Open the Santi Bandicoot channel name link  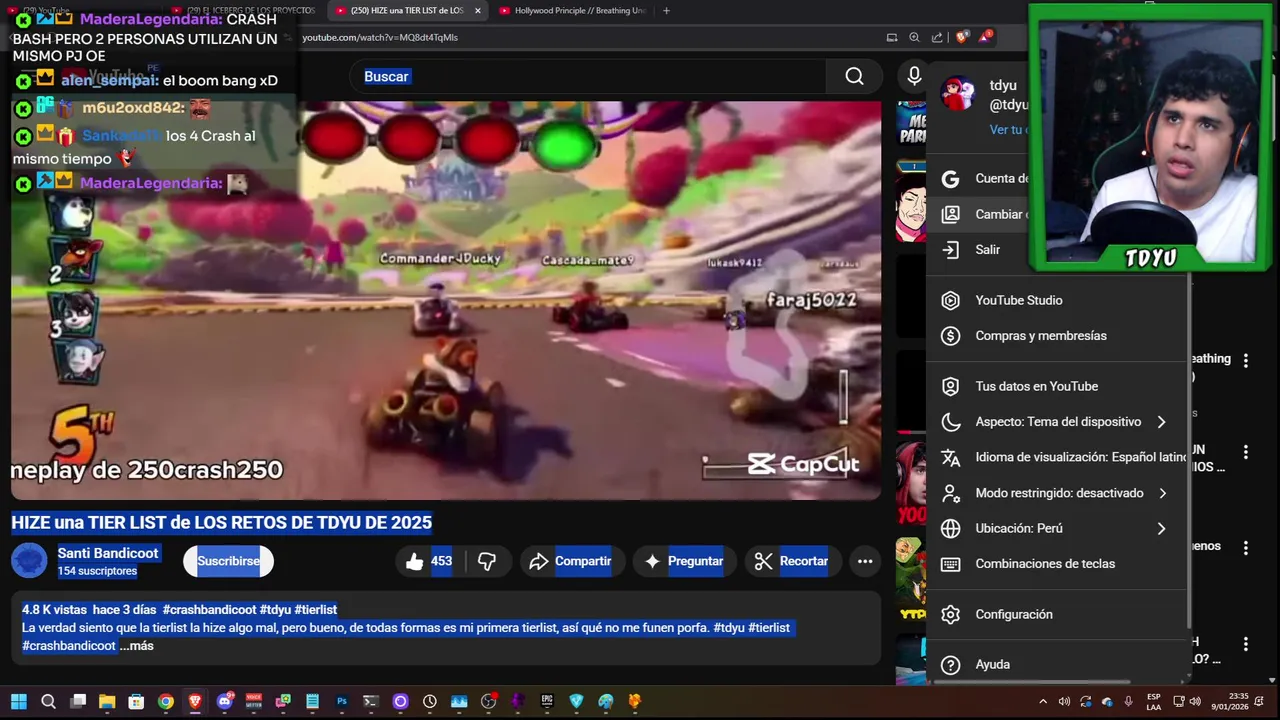coord(108,553)
